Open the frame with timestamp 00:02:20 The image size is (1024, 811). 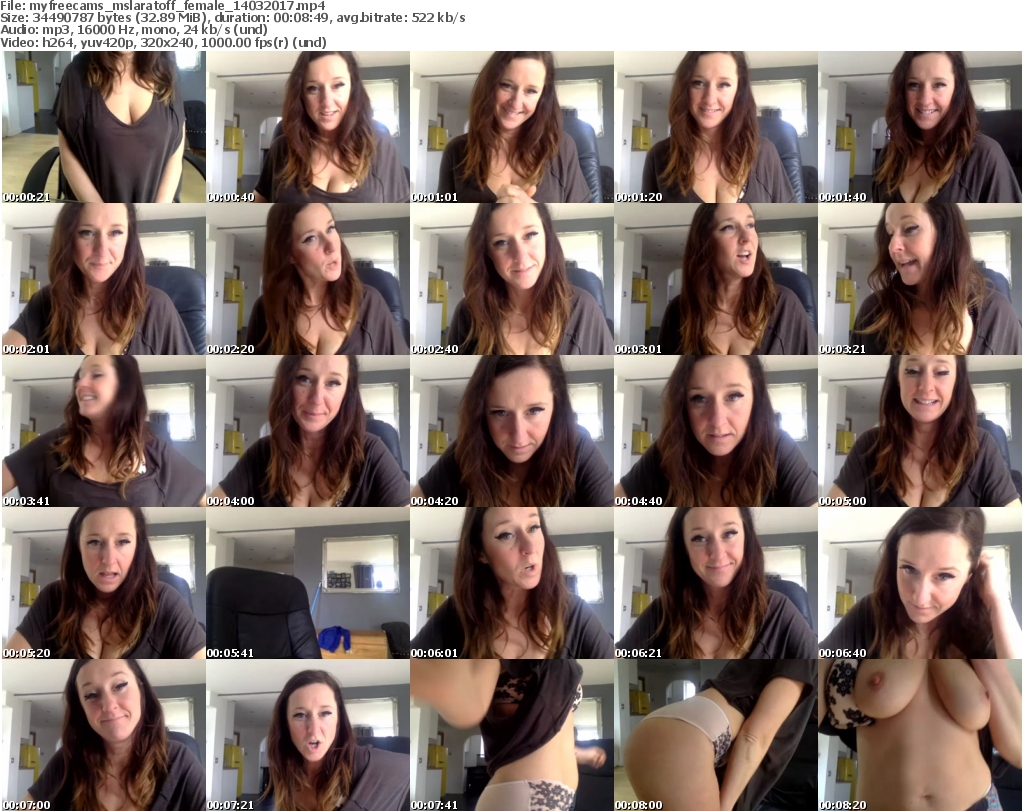tap(308, 279)
